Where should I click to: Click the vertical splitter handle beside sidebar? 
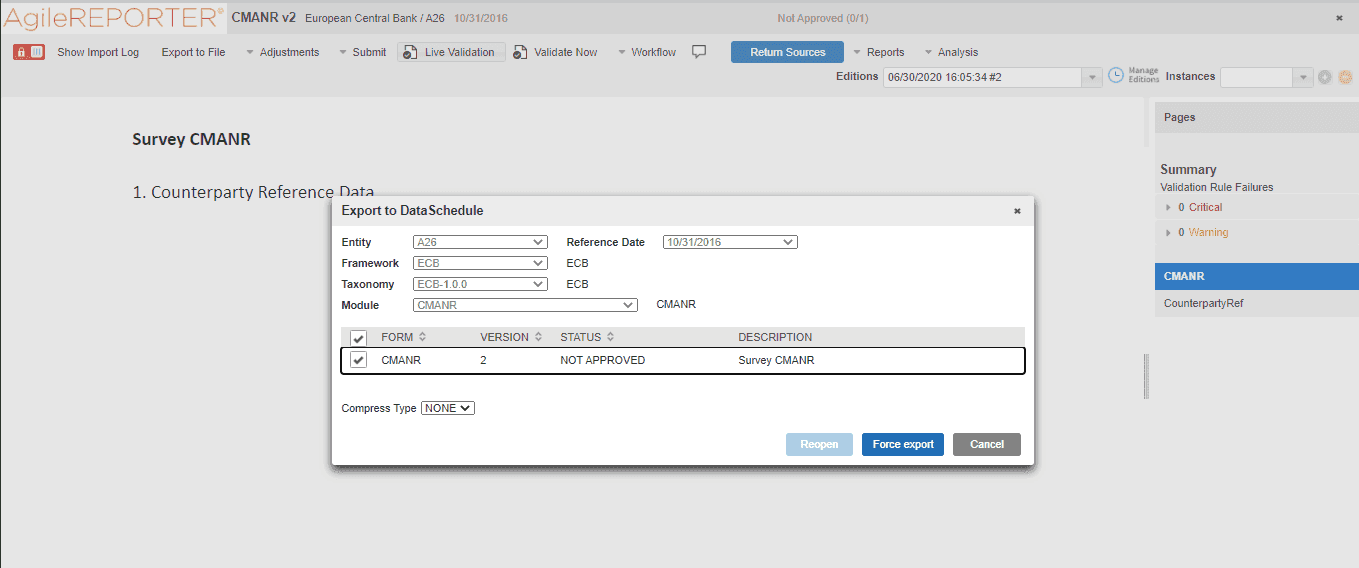pos(1146,376)
